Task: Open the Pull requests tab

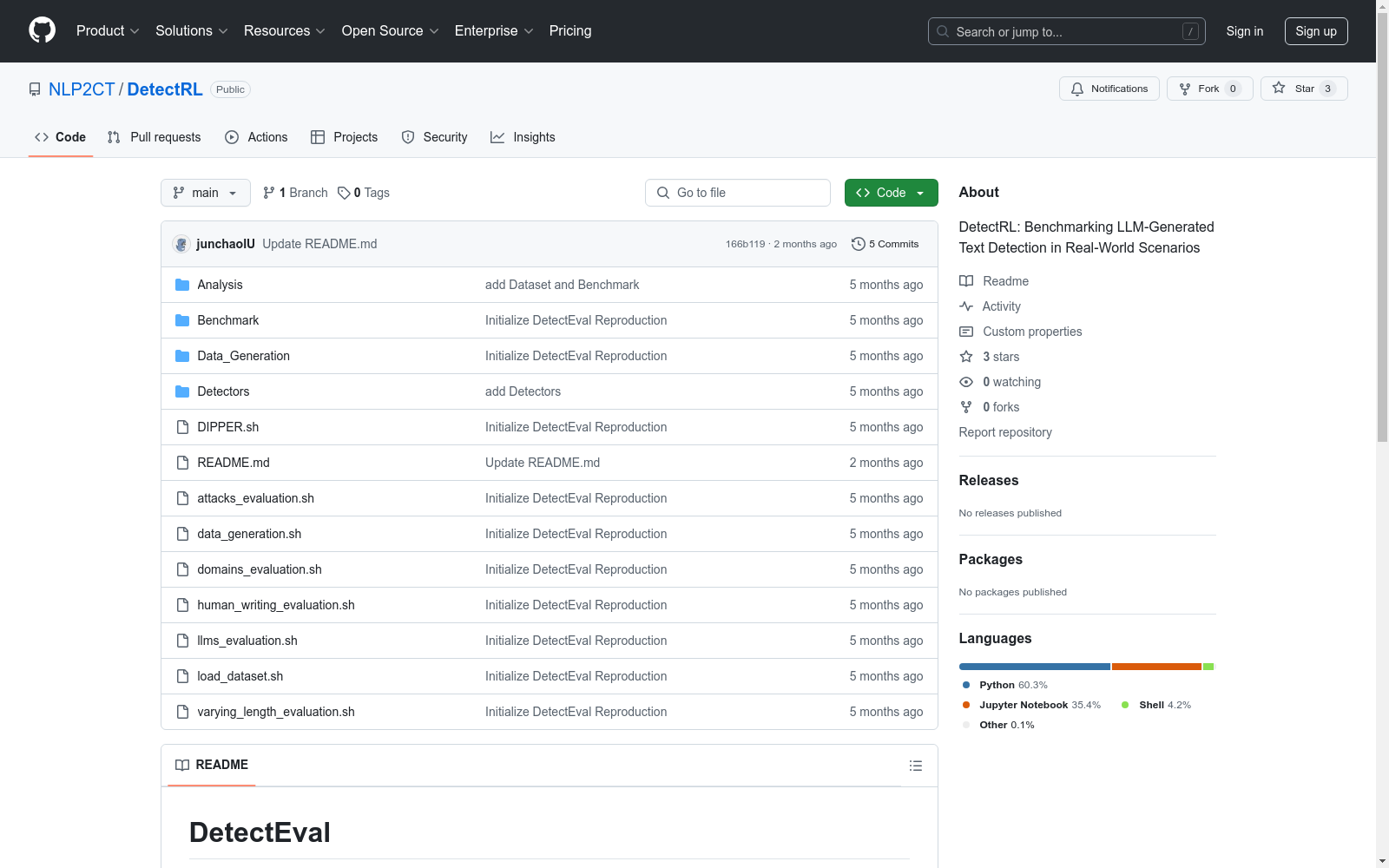Action: (155, 137)
